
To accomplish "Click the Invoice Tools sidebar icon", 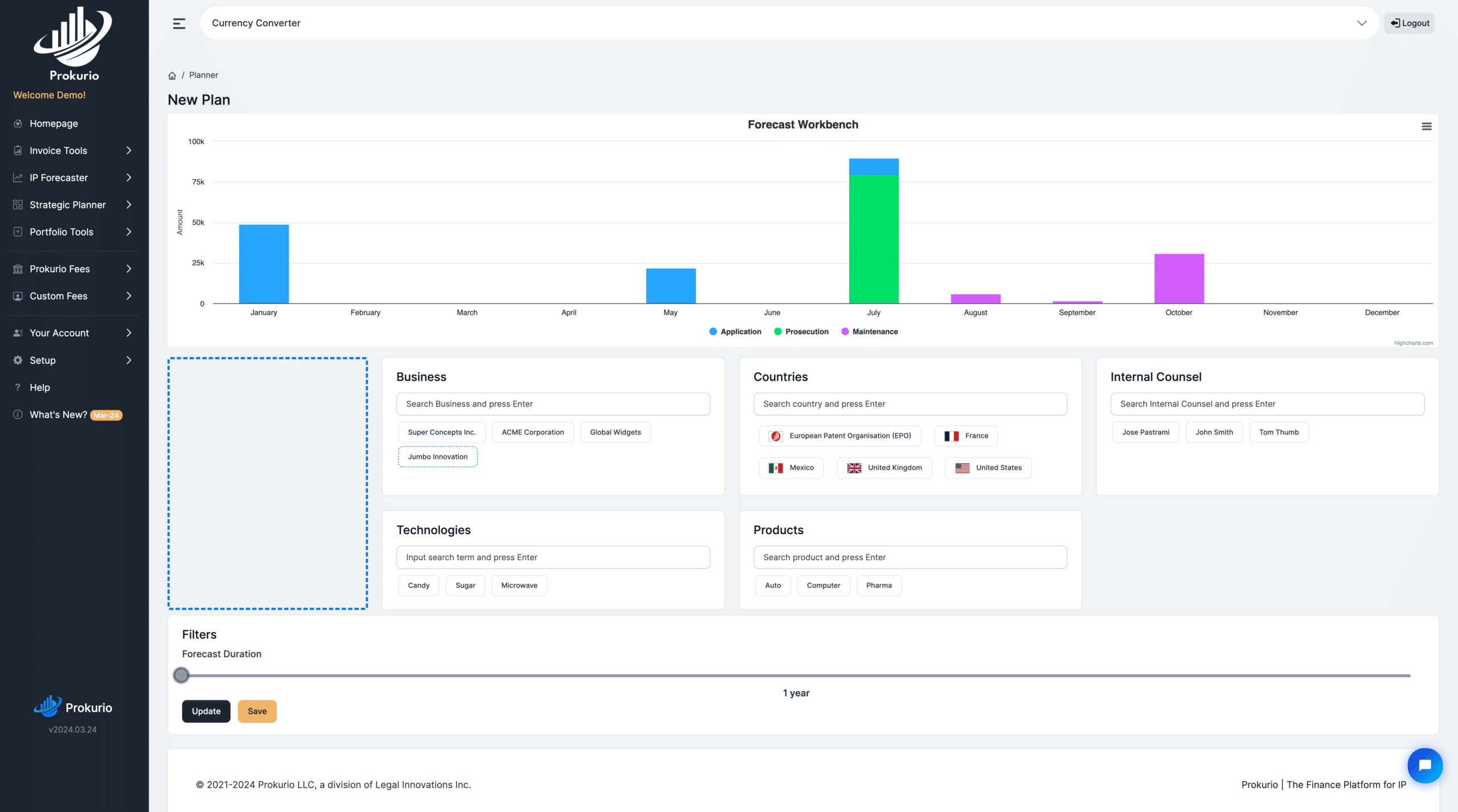I will click(x=18, y=150).
